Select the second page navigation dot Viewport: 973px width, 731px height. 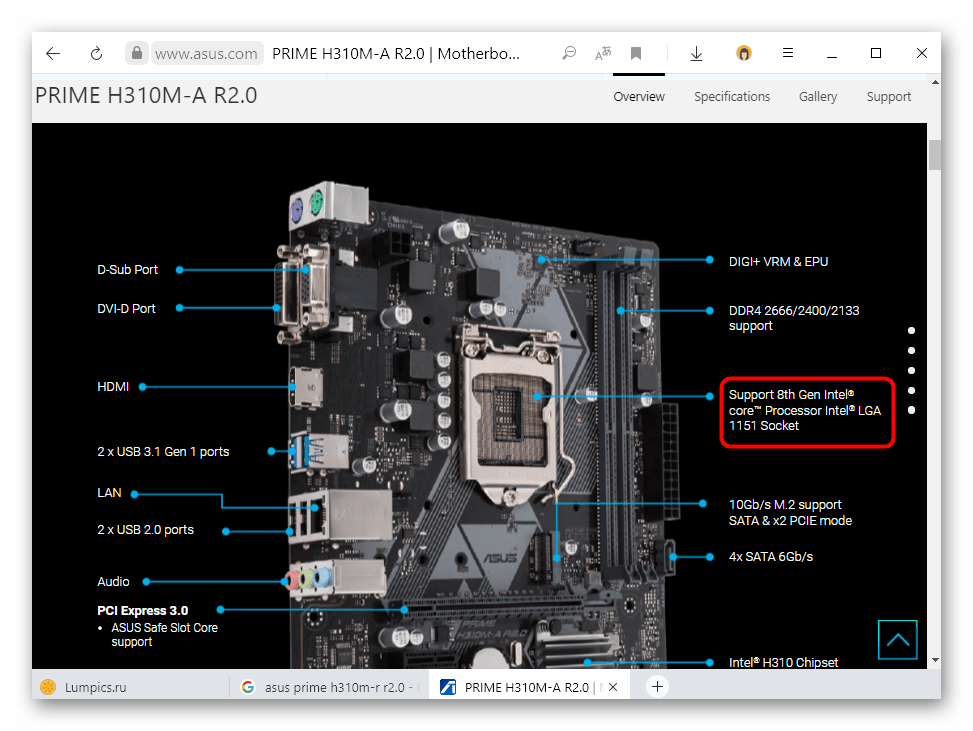[x=912, y=351]
